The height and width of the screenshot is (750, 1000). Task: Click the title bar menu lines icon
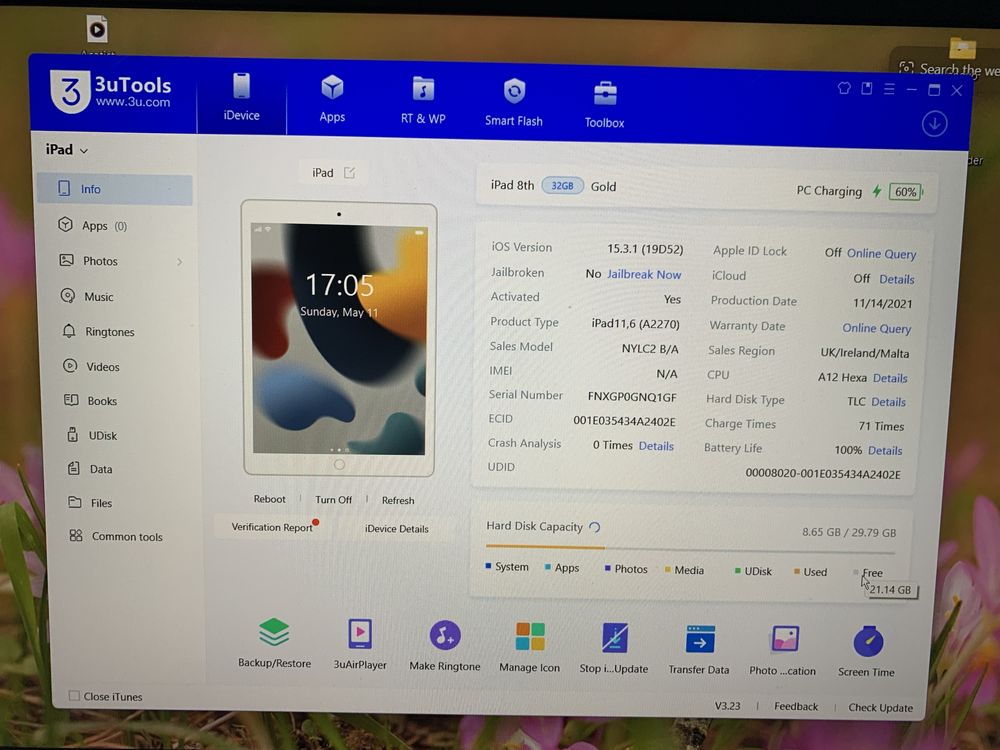[x=889, y=89]
